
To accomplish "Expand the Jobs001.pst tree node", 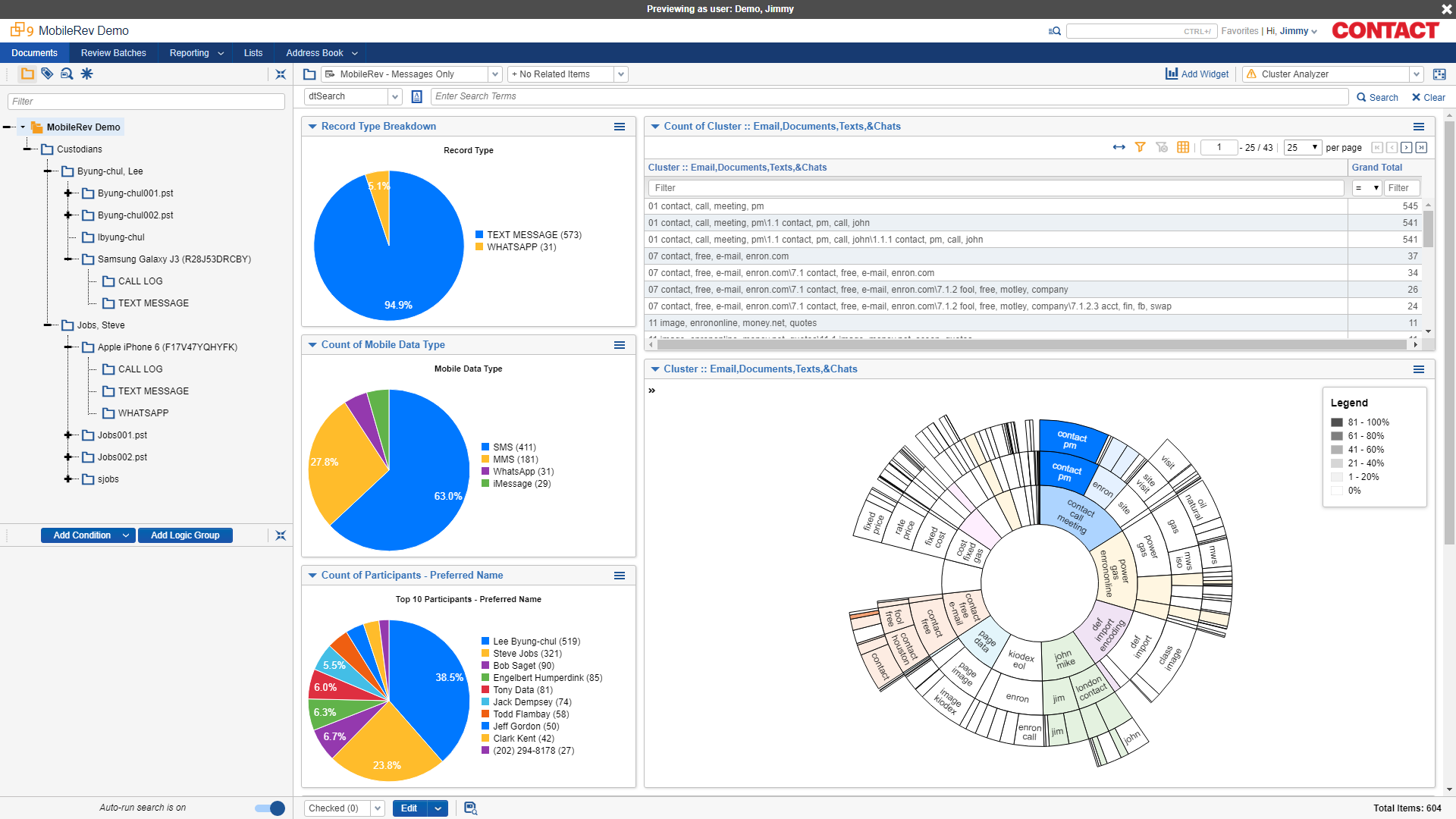I will [x=68, y=435].
